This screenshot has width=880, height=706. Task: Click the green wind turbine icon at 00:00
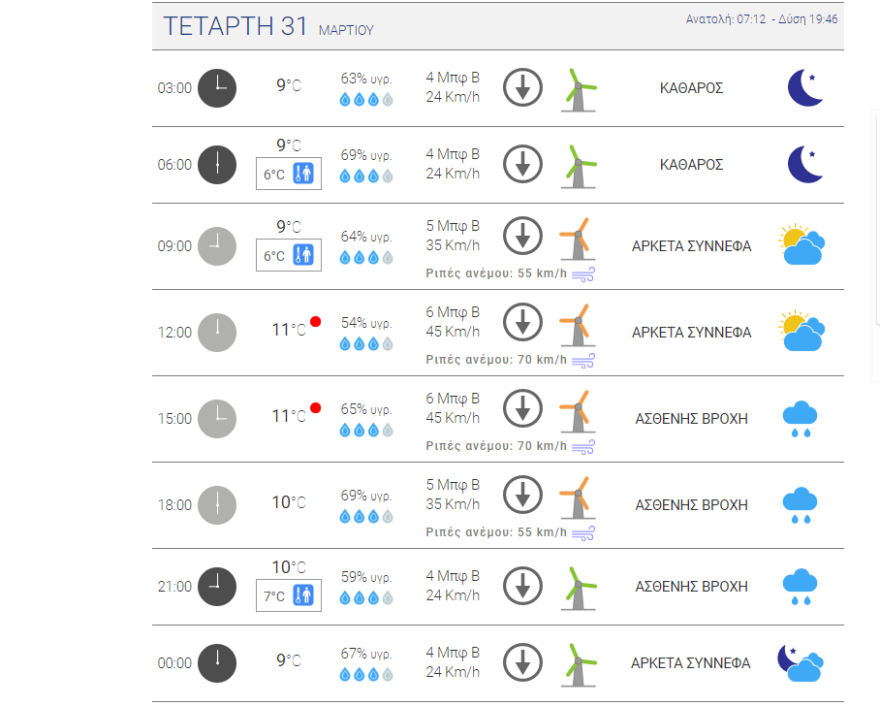click(577, 664)
